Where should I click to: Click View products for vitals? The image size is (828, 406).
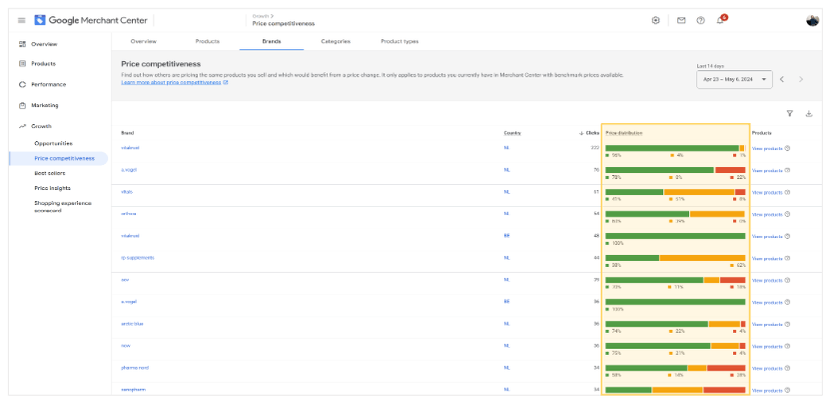[x=767, y=193]
